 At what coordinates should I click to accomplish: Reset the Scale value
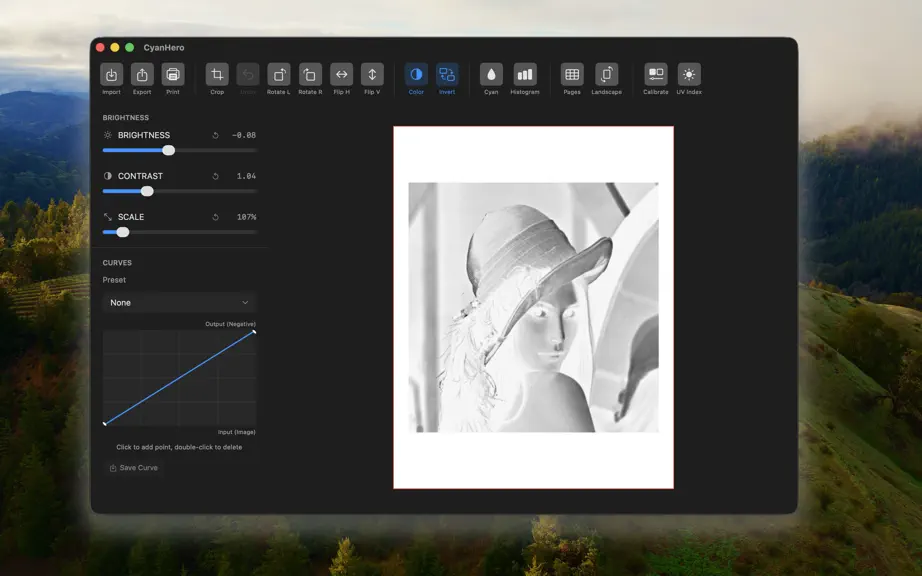(x=215, y=217)
